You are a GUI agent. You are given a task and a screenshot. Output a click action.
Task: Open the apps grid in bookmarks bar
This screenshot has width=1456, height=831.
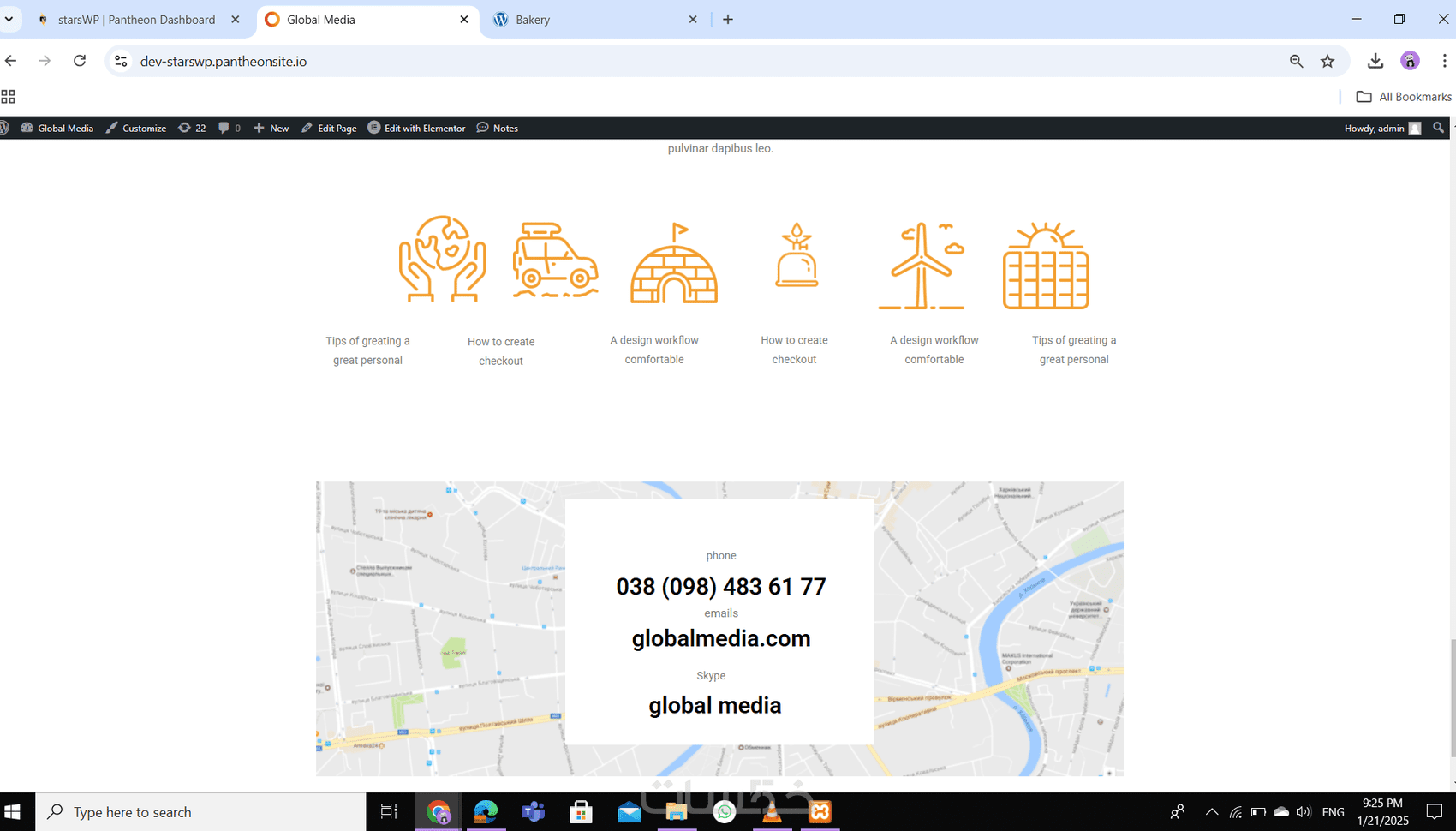8,97
